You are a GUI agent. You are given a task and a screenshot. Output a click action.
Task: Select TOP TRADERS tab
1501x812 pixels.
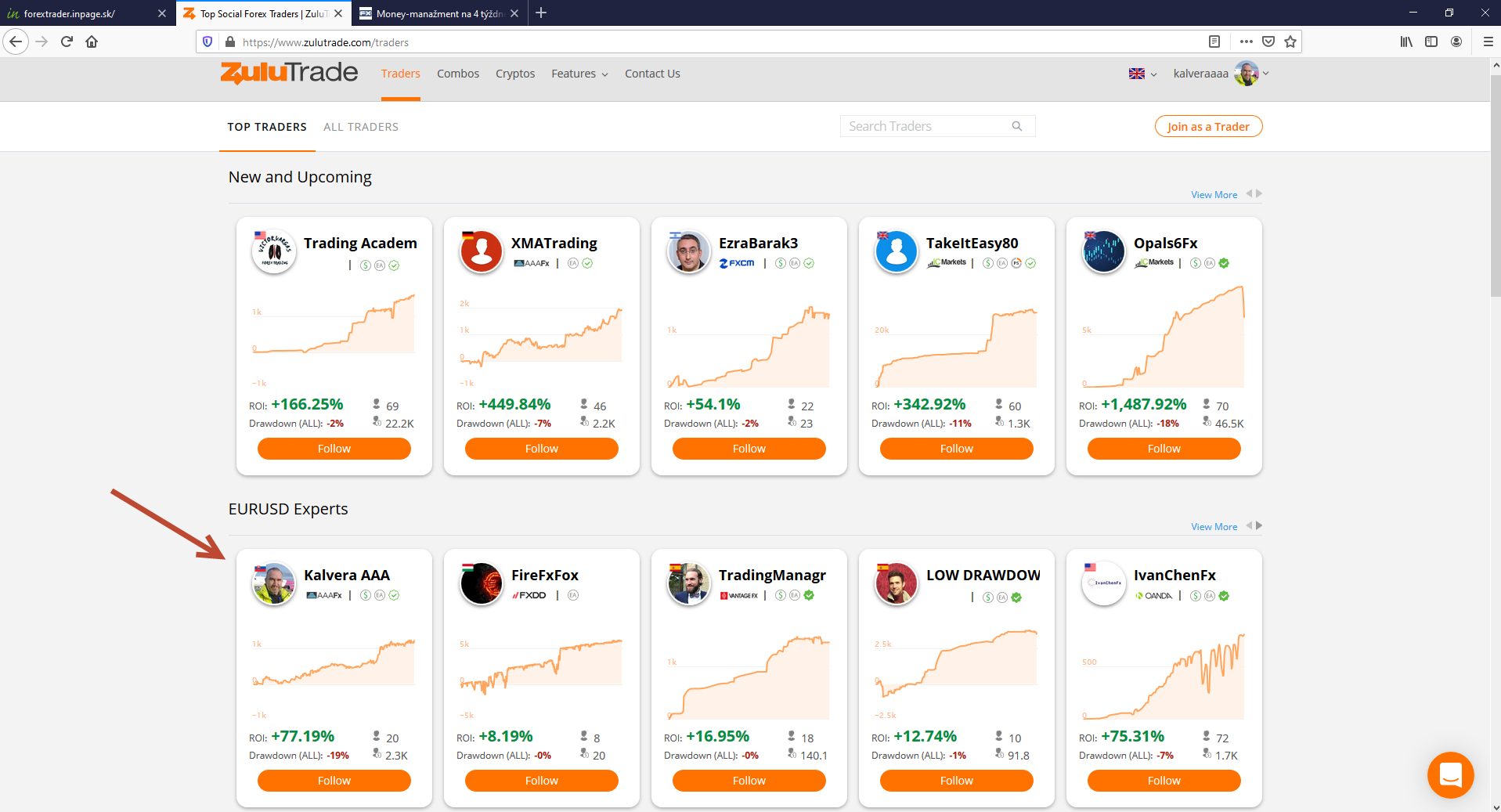click(x=267, y=127)
